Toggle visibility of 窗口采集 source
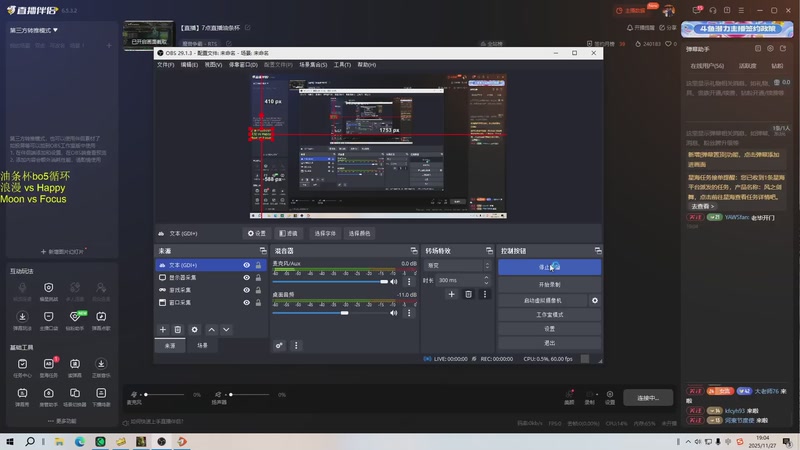 click(246, 303)
